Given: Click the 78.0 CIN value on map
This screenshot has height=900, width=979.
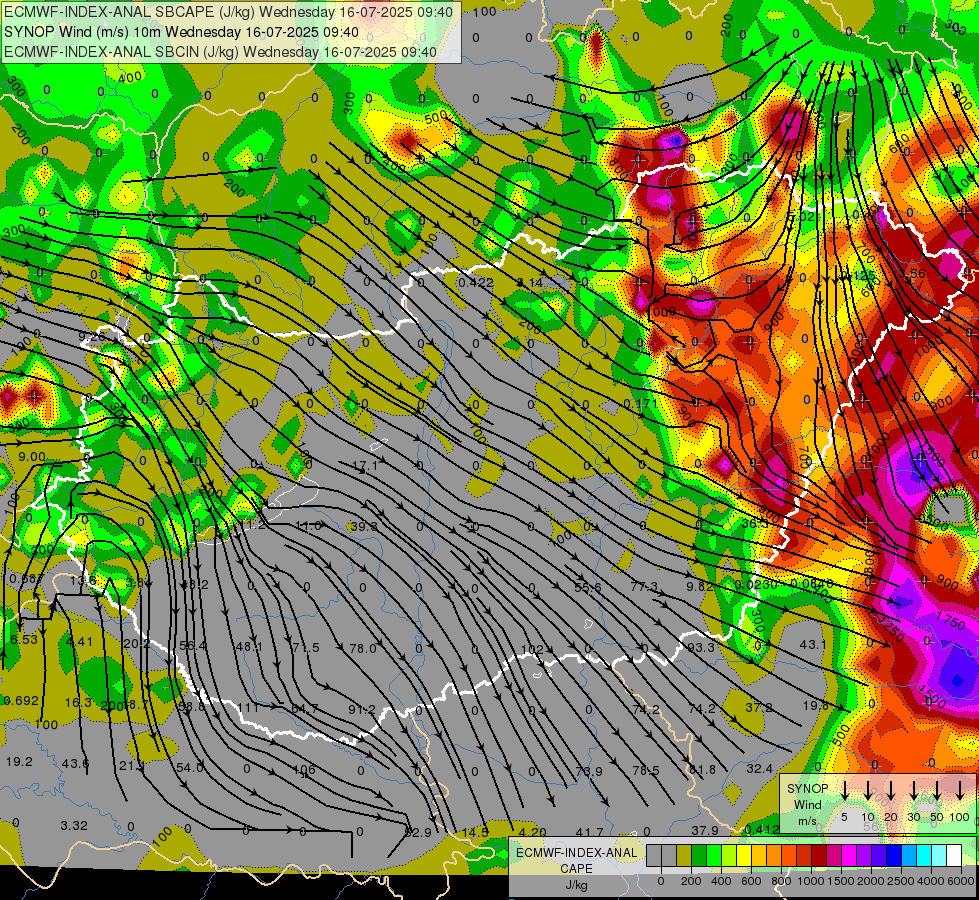Looking at the screenshot, I should click(363, 648).
